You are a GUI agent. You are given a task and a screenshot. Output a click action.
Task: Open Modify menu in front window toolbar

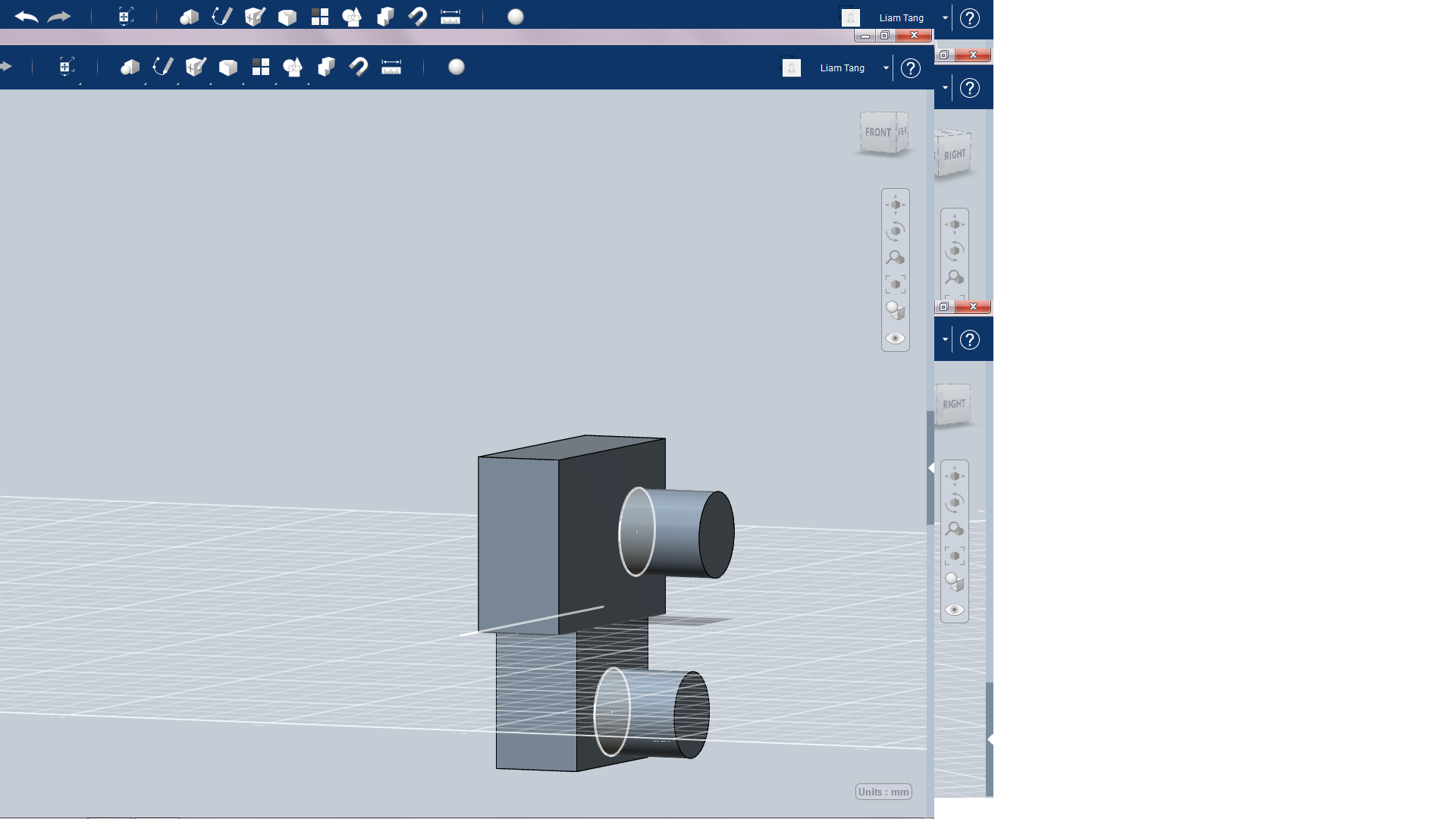tap(228, 67)
